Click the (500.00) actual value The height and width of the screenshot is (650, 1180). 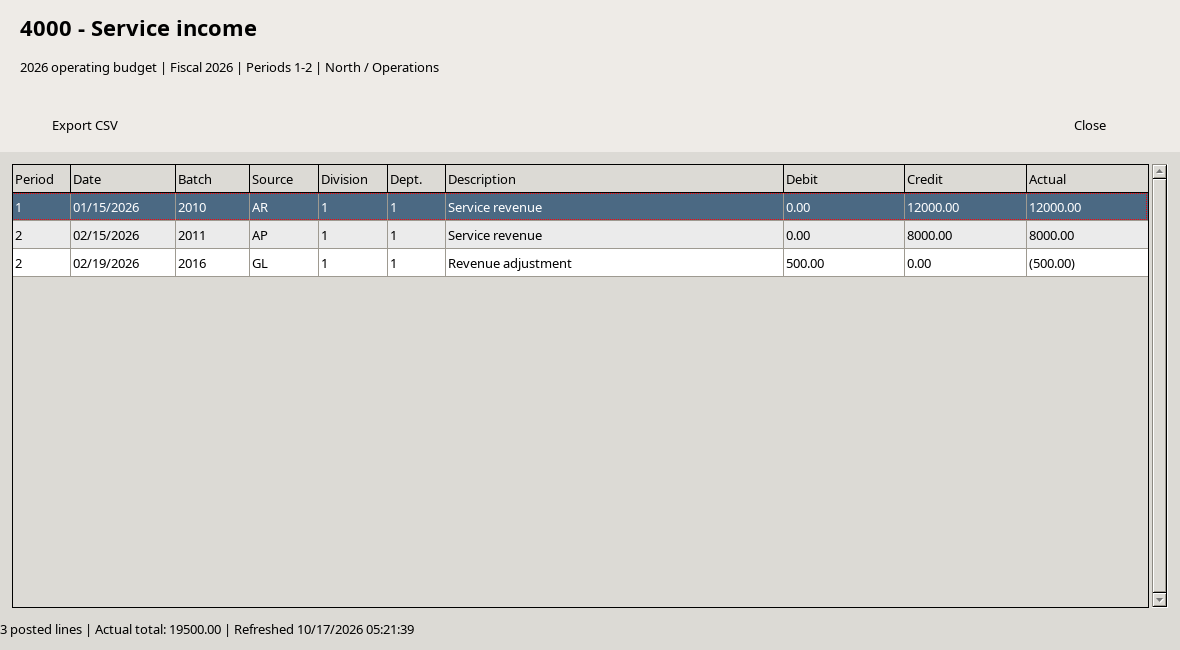click(1087, 263)
